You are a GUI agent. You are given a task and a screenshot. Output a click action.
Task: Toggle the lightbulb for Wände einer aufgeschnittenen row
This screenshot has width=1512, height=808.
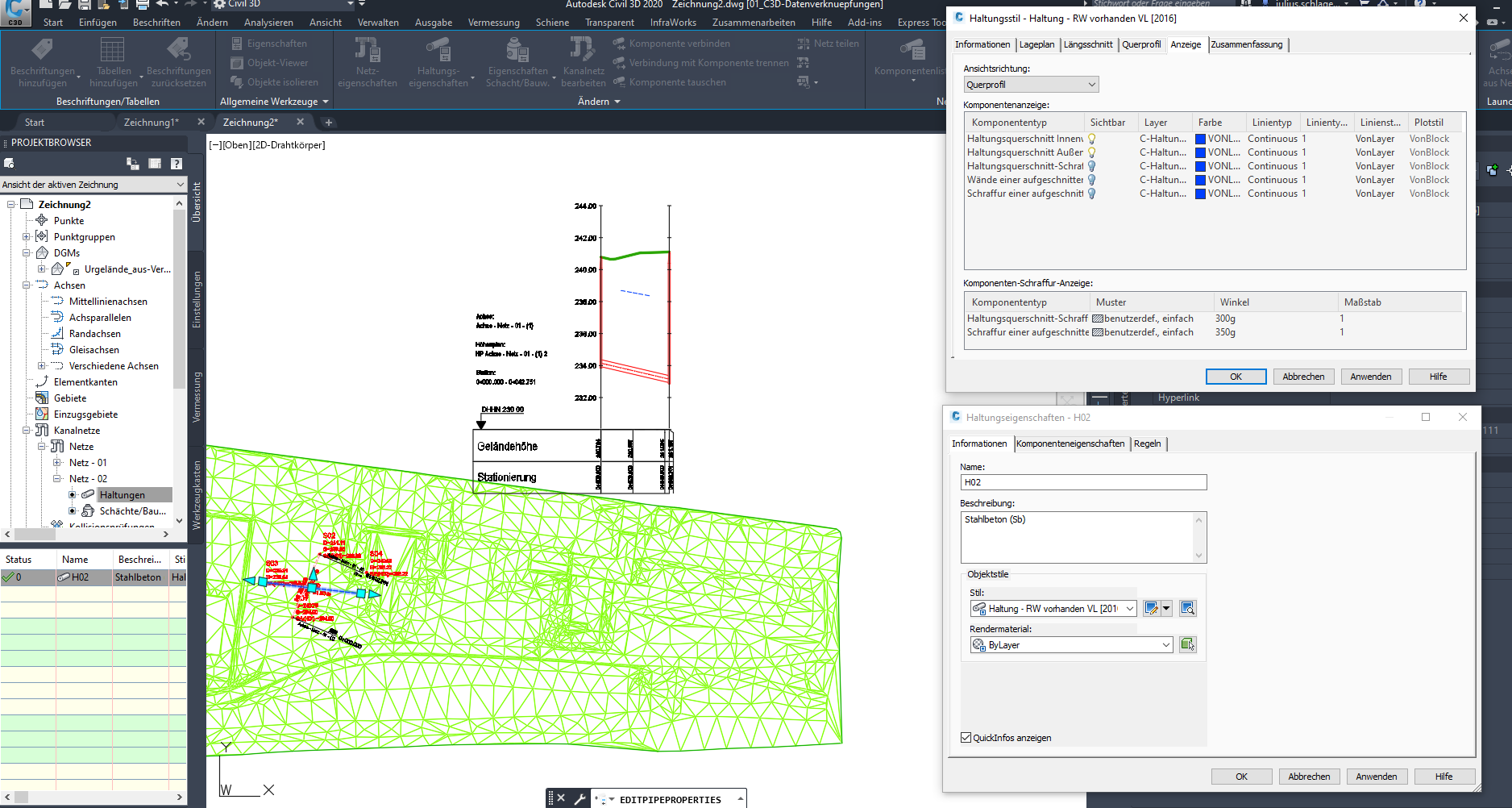point(1092,180)
